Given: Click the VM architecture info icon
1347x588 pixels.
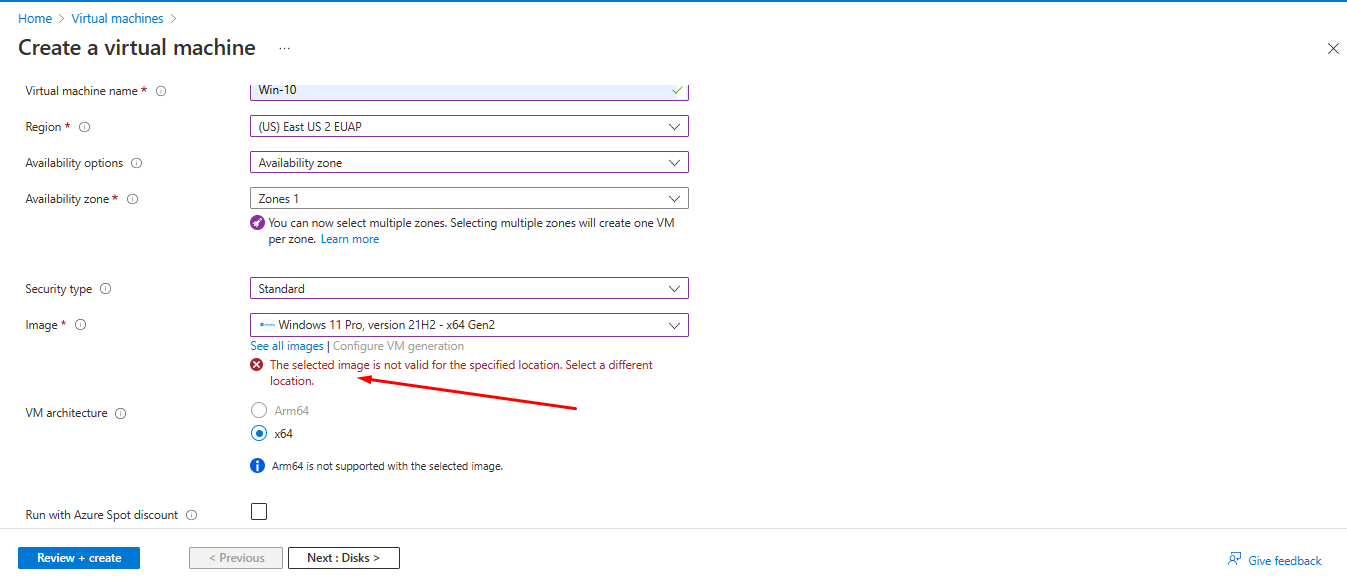Looking at the screenshot, I should point(120,412).
